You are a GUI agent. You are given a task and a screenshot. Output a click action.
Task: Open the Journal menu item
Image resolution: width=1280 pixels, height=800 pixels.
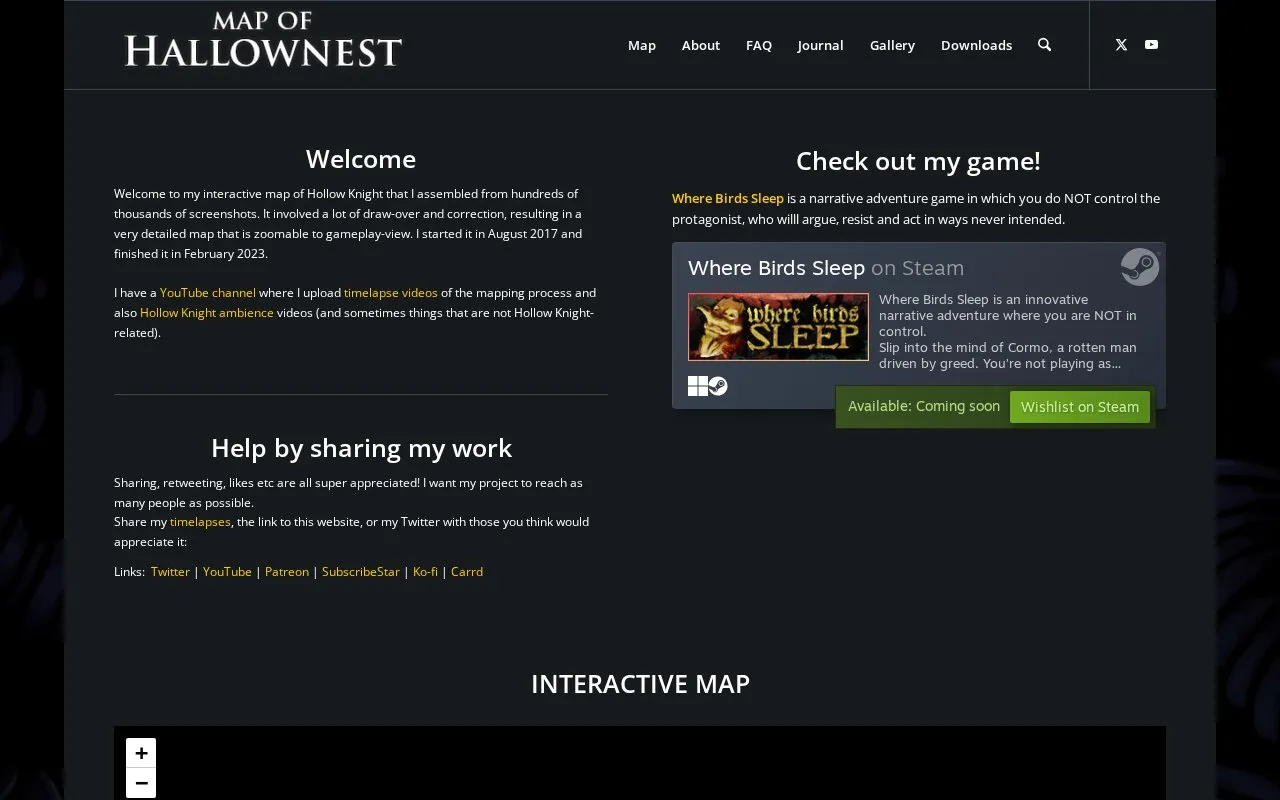[x=821, y=45]
